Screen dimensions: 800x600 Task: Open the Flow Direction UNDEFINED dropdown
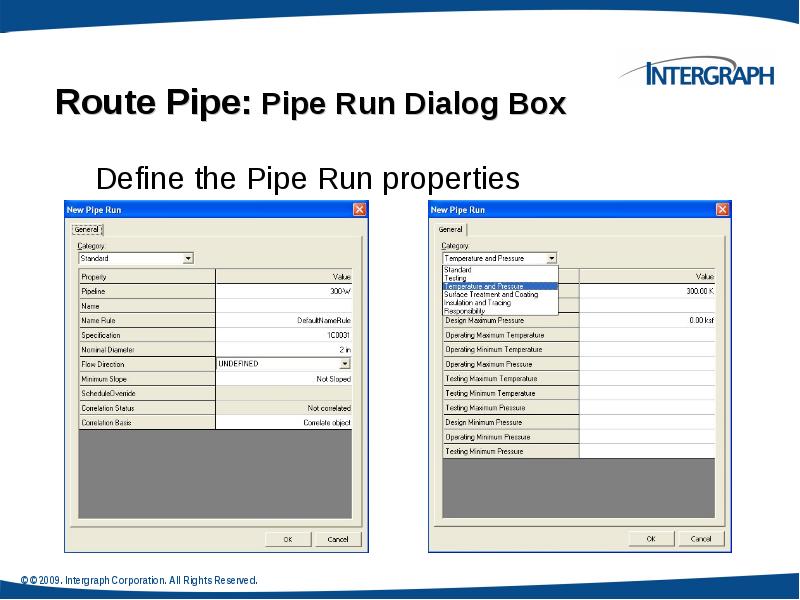pyautogui.click(x=344, y=362)
